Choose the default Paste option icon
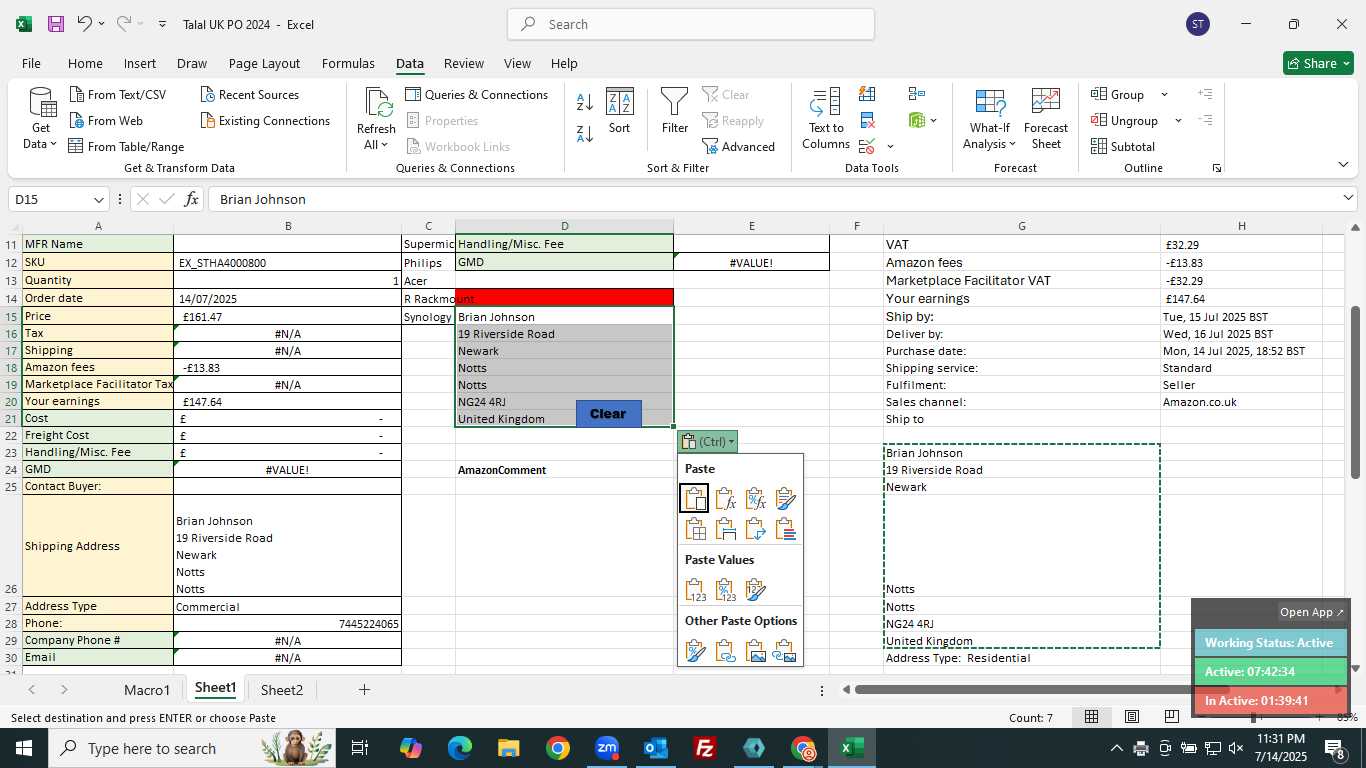 695,498
